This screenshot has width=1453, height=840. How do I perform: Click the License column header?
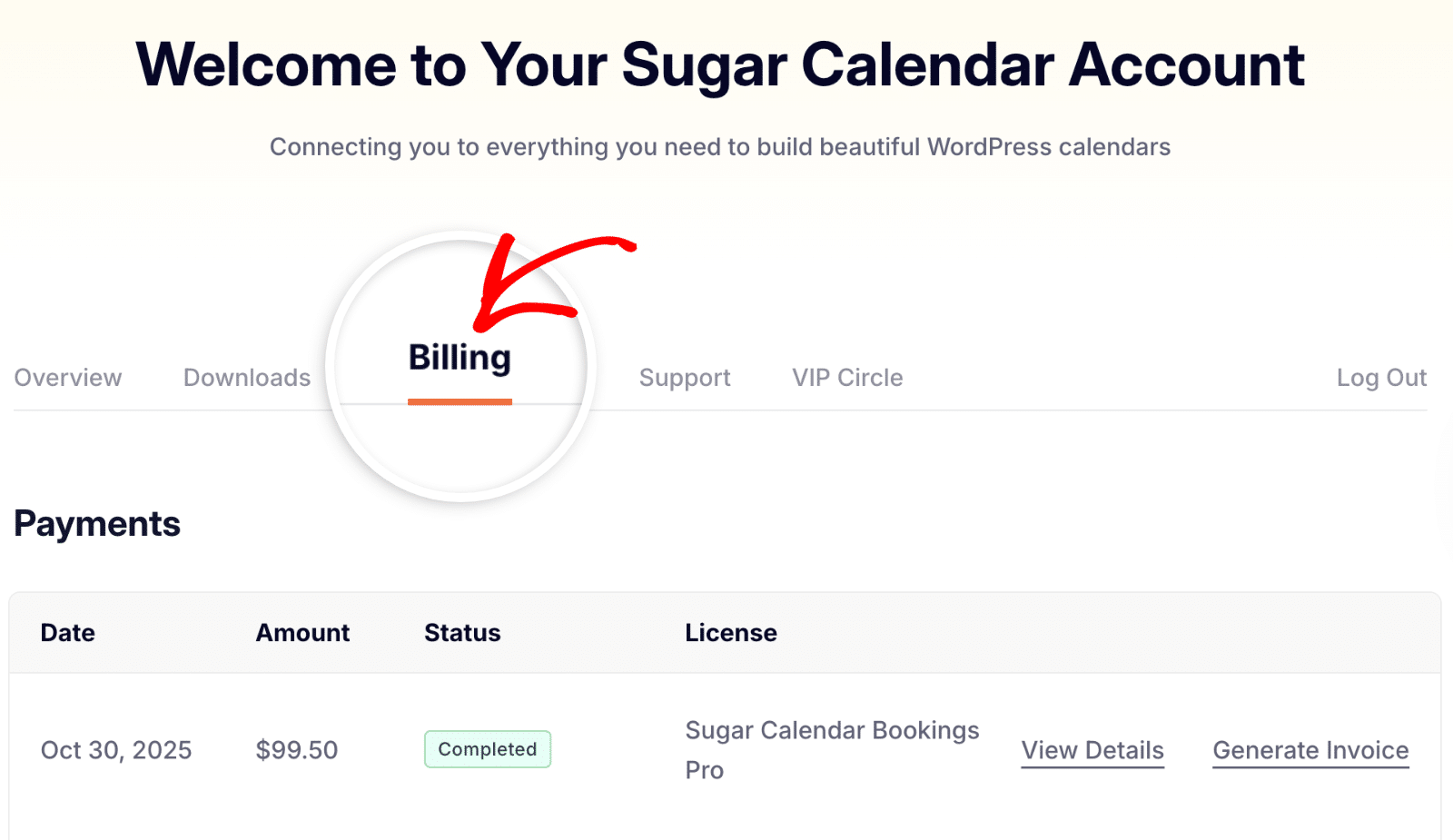click(730, 633)
